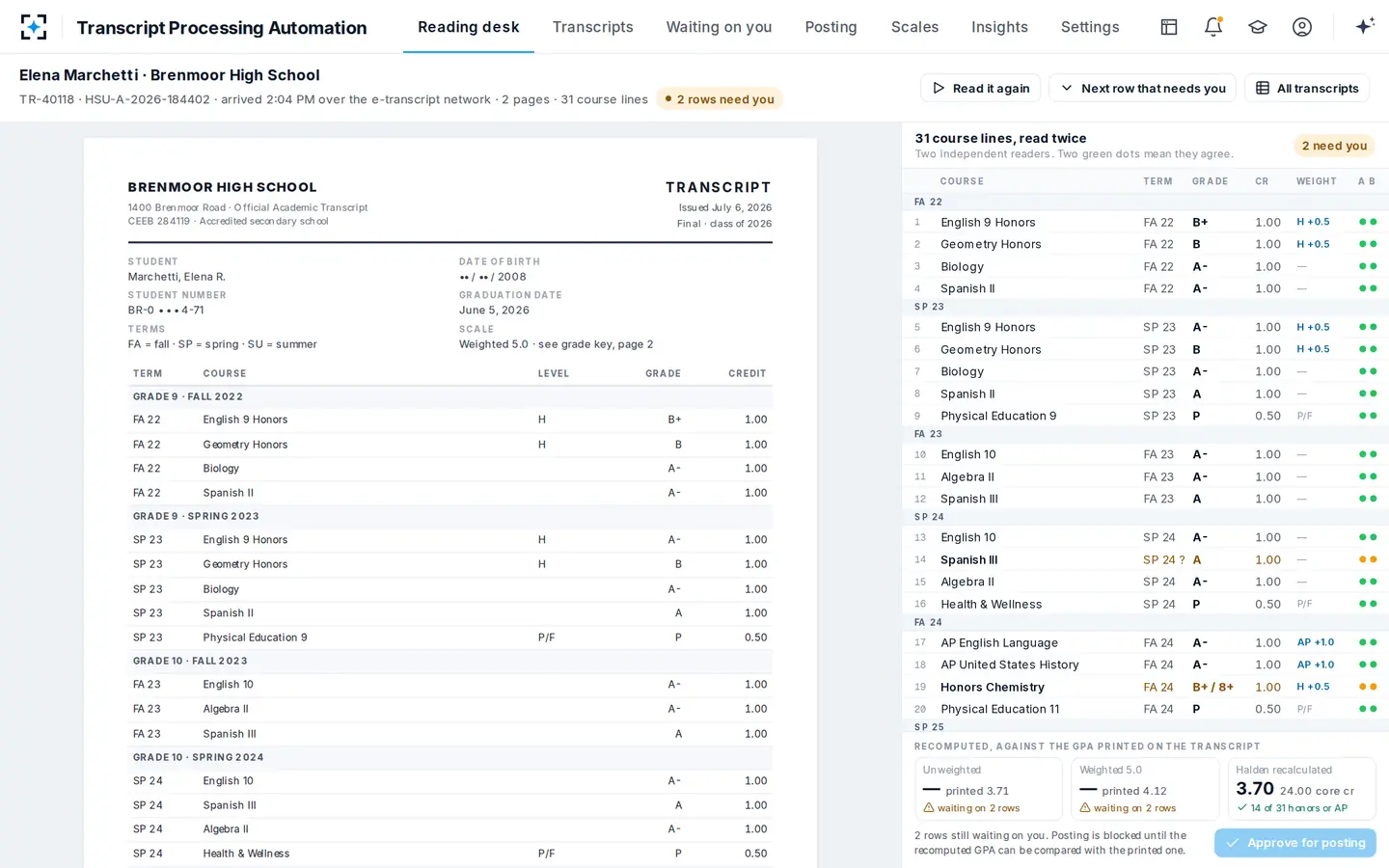Select the Physical Education 9 line in course panel

coord(1145,416)
